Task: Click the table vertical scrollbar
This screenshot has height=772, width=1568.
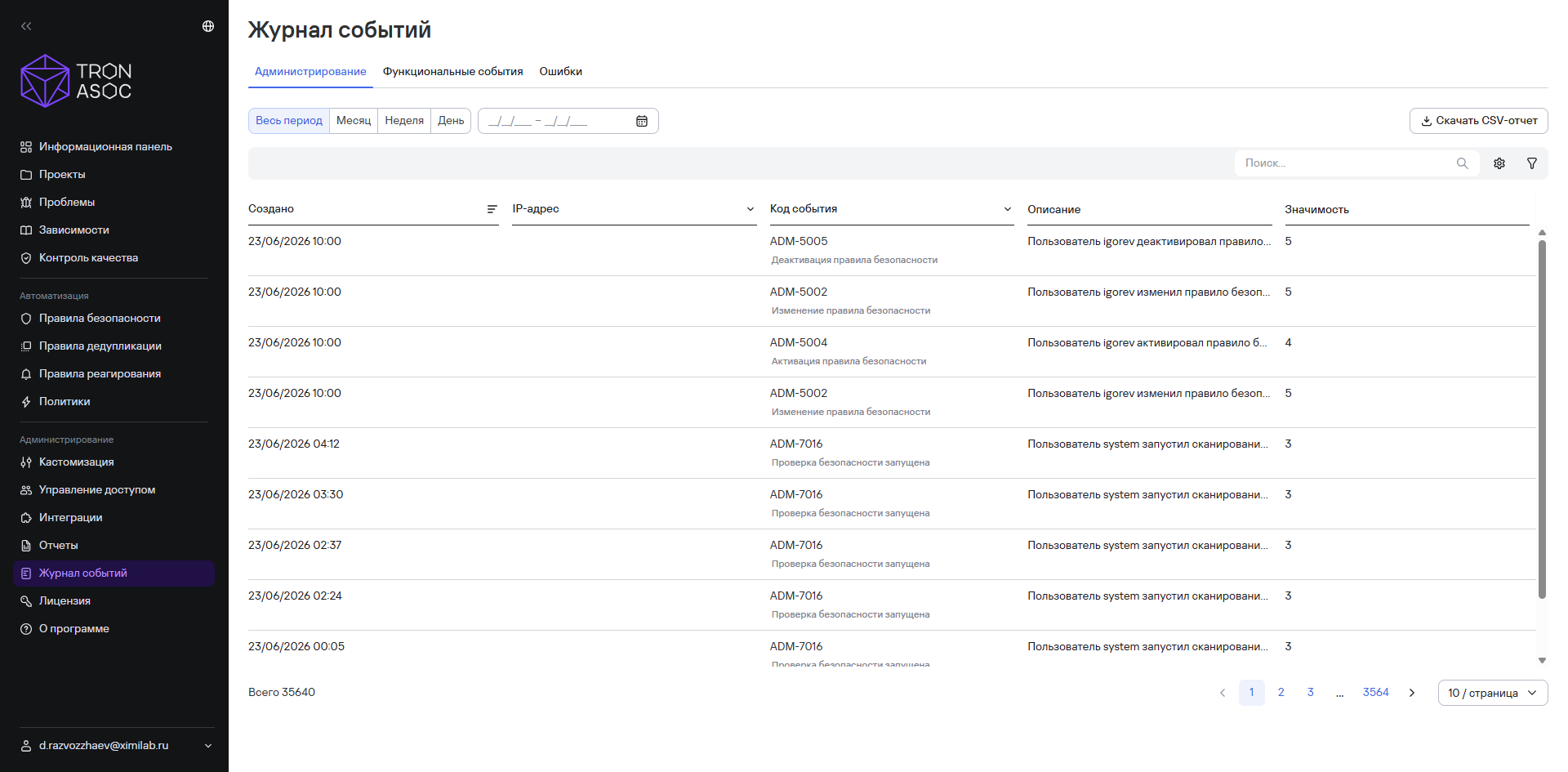Action: (1542, 418)
